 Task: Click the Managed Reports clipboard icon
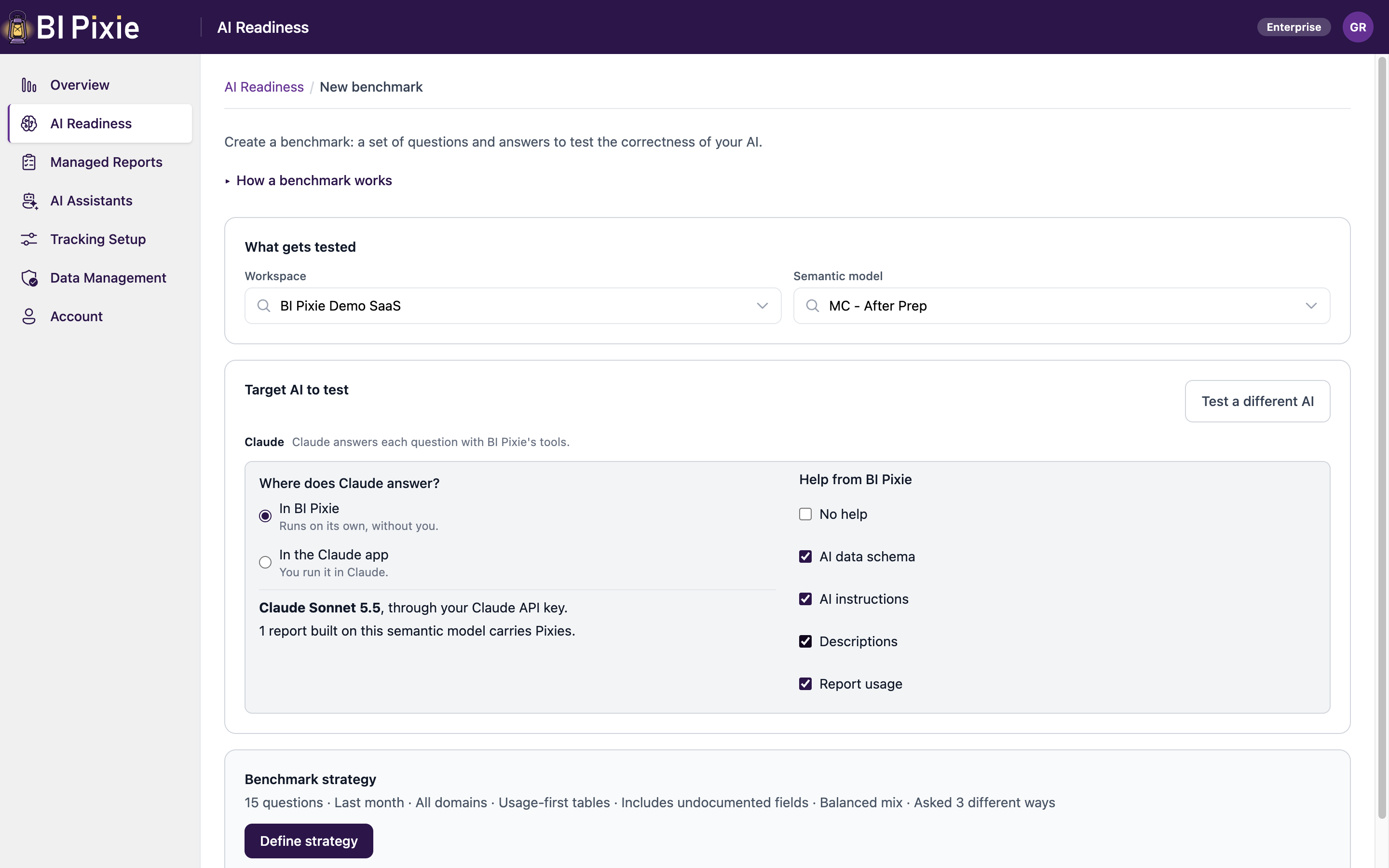coord(29,162)
